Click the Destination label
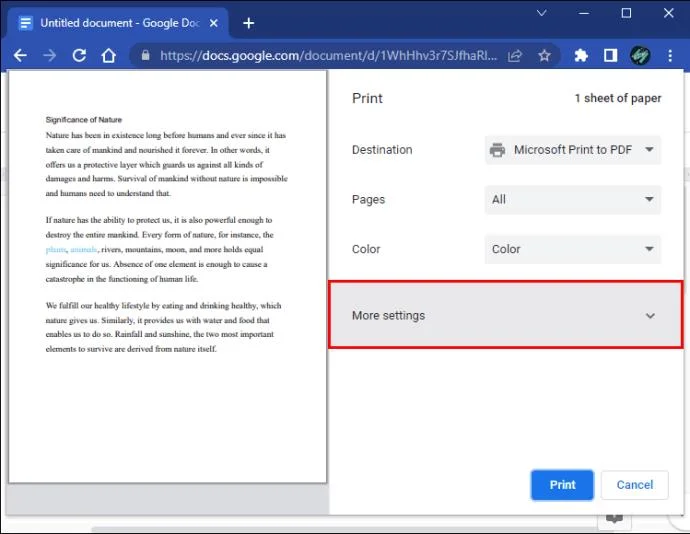The width and height of the screenshot is (690, 534). point(382,150)
